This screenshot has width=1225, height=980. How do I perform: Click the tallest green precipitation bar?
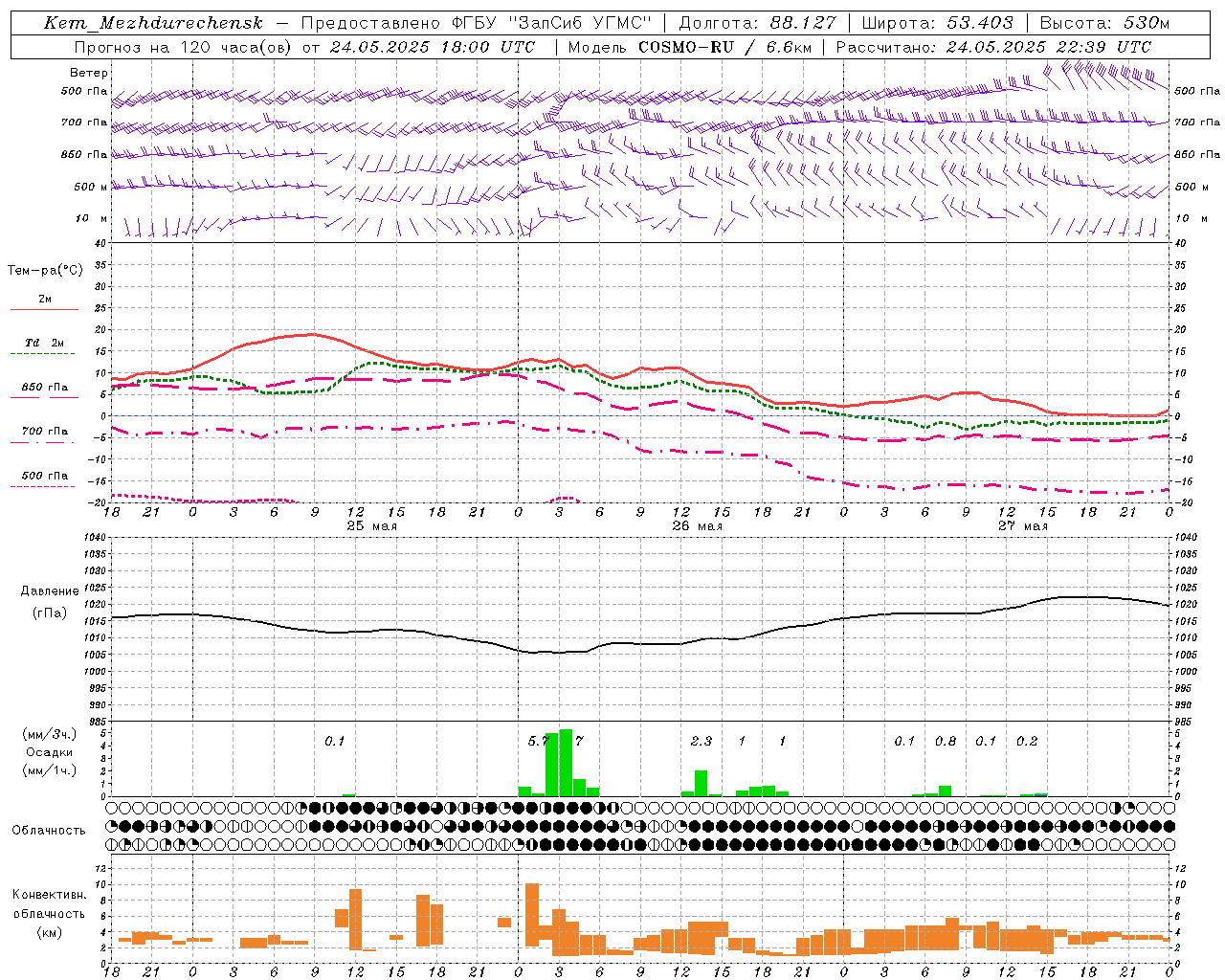[x=566, y=763]
